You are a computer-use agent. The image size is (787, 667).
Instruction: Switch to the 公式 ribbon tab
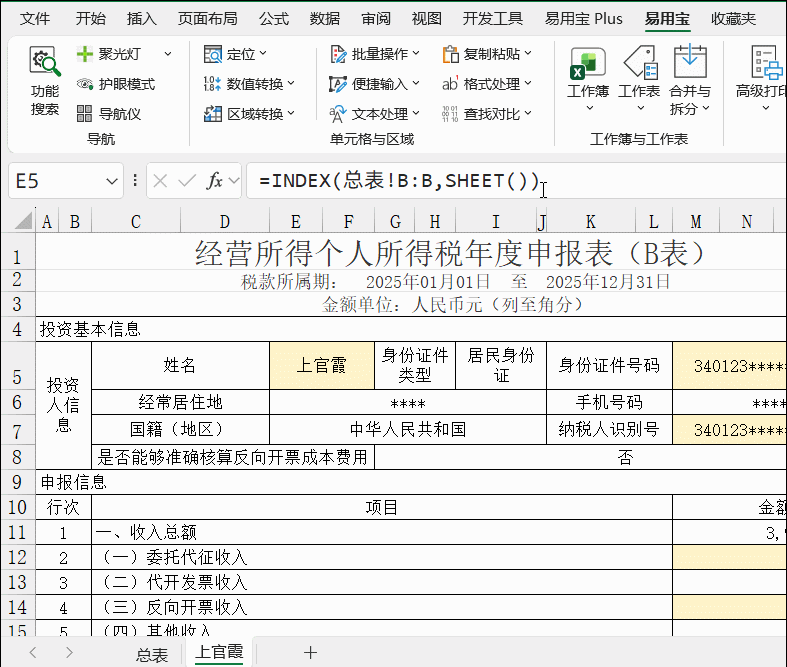tap(274, 19)
